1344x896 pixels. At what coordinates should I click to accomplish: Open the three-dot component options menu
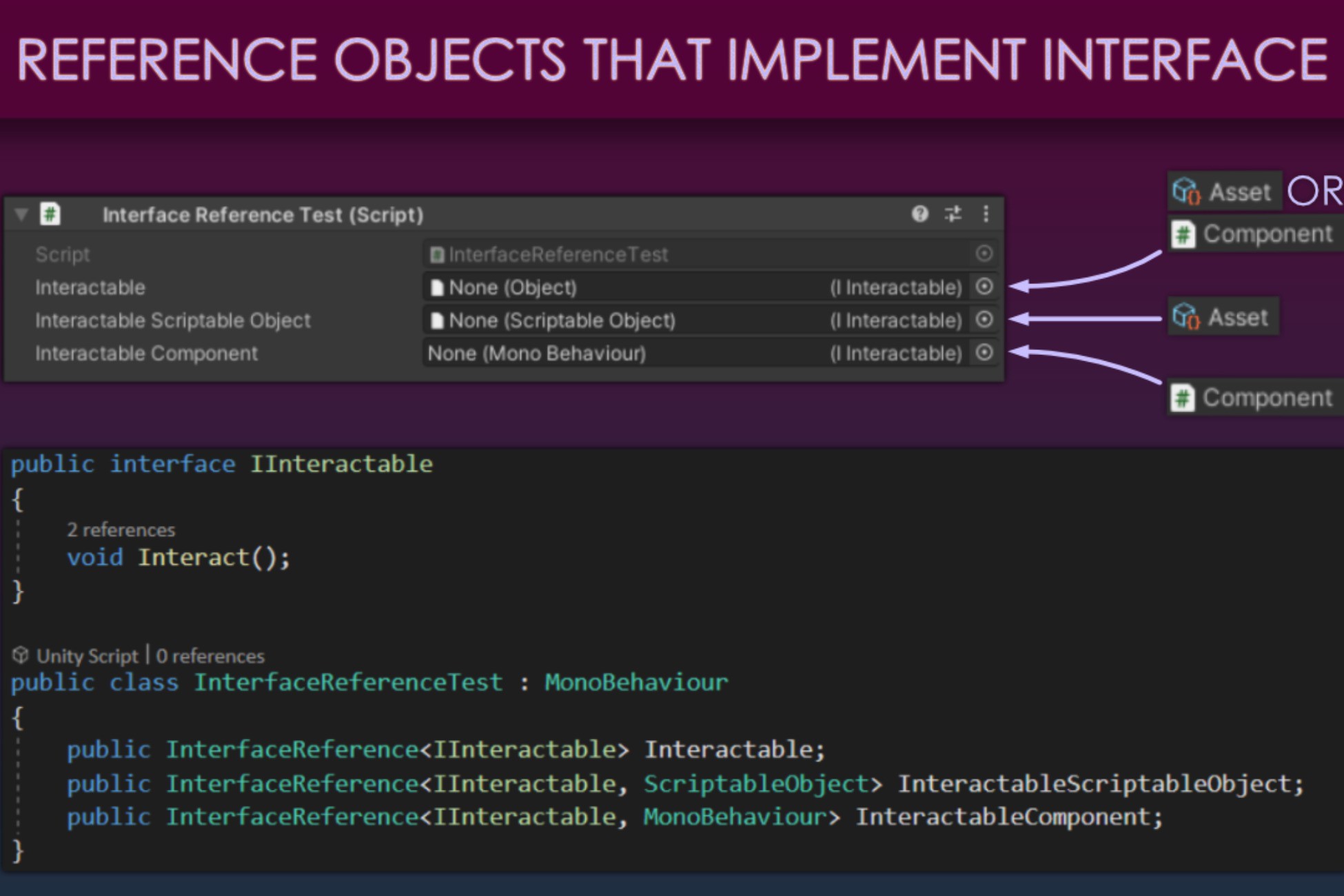click(x=986, y=214)
